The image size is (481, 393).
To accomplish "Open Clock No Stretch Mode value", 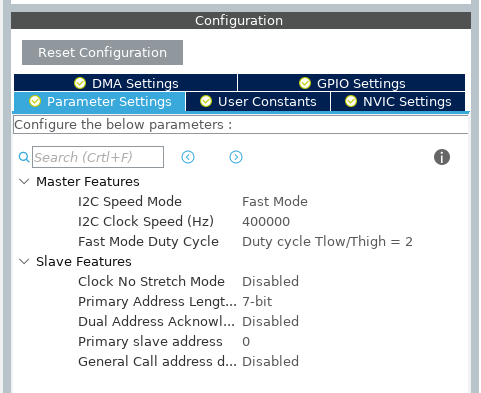I will [270, 282].
